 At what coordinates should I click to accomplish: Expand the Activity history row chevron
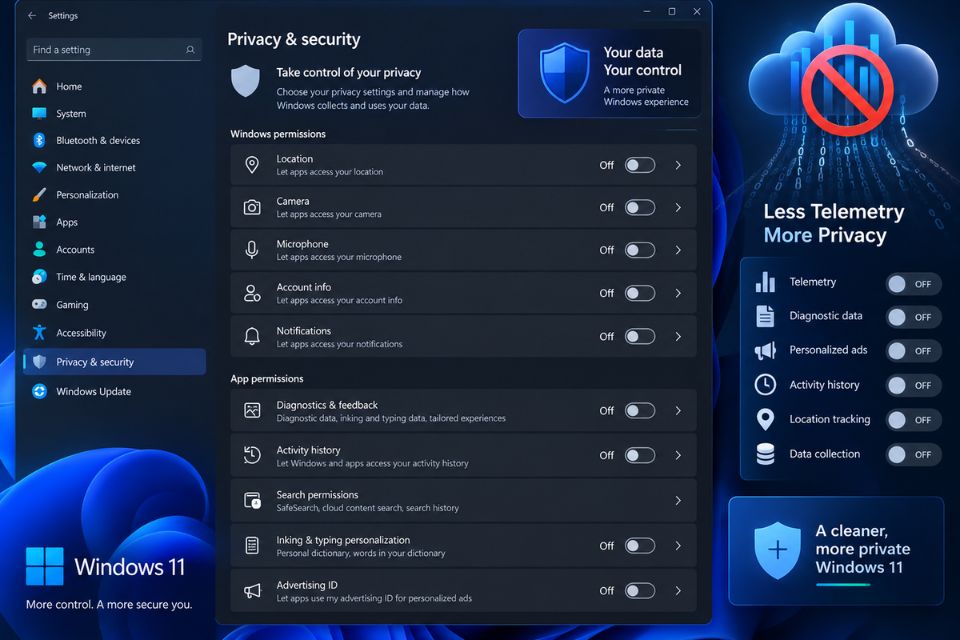(678, 455)
